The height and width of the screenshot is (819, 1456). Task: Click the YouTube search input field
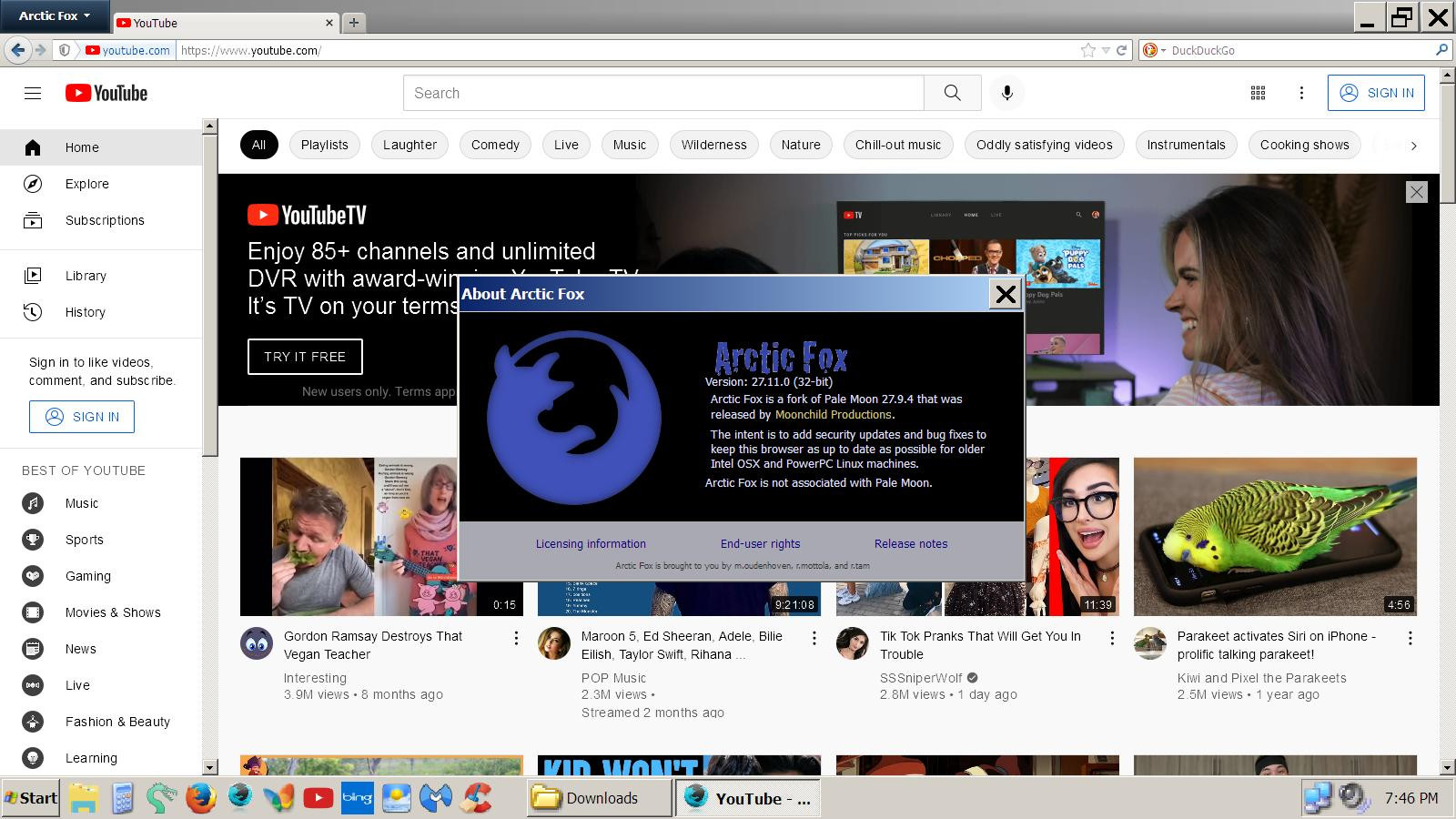[663, 93]
